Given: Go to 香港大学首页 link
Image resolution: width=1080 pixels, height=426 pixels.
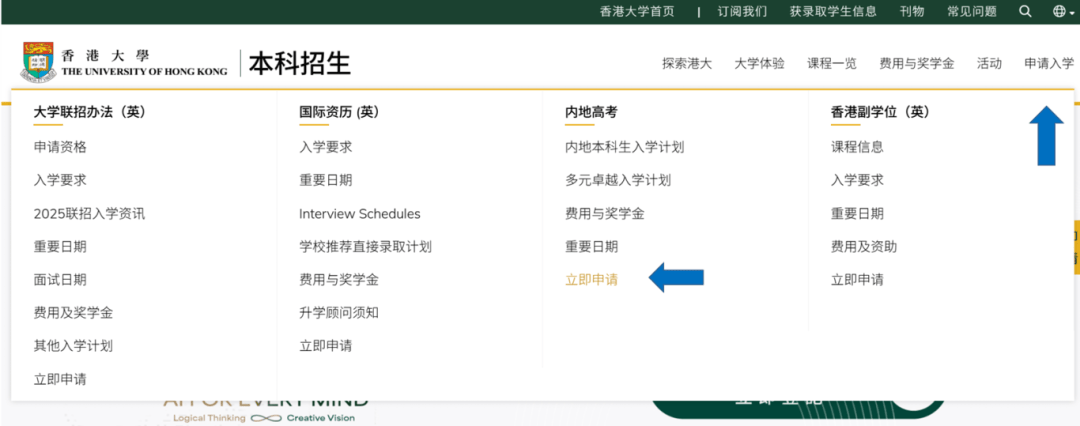Looking at the screenshot, I should (x=637, y=11).
